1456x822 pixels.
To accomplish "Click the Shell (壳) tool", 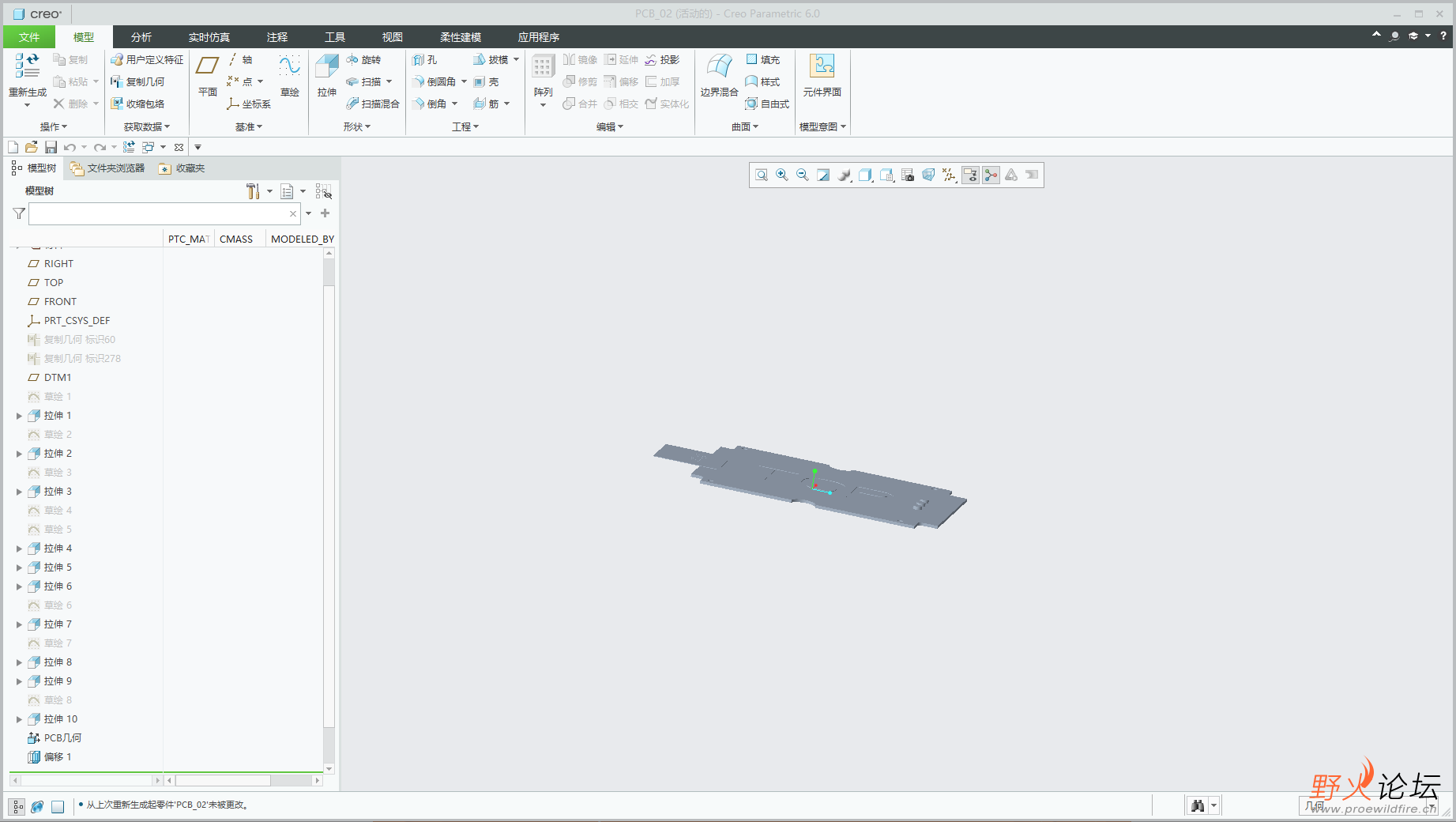I will tap(486, 82).
